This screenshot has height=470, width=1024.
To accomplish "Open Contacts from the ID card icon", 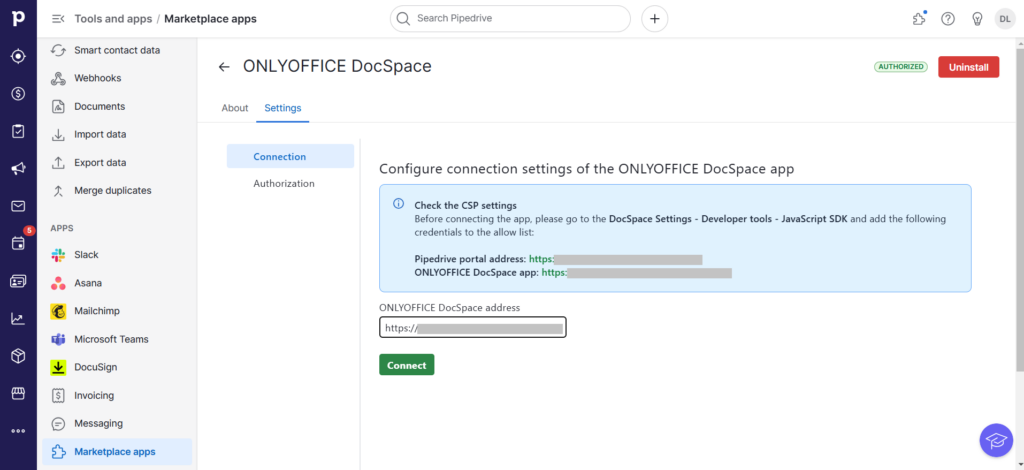I will click(x=18, y=281).
